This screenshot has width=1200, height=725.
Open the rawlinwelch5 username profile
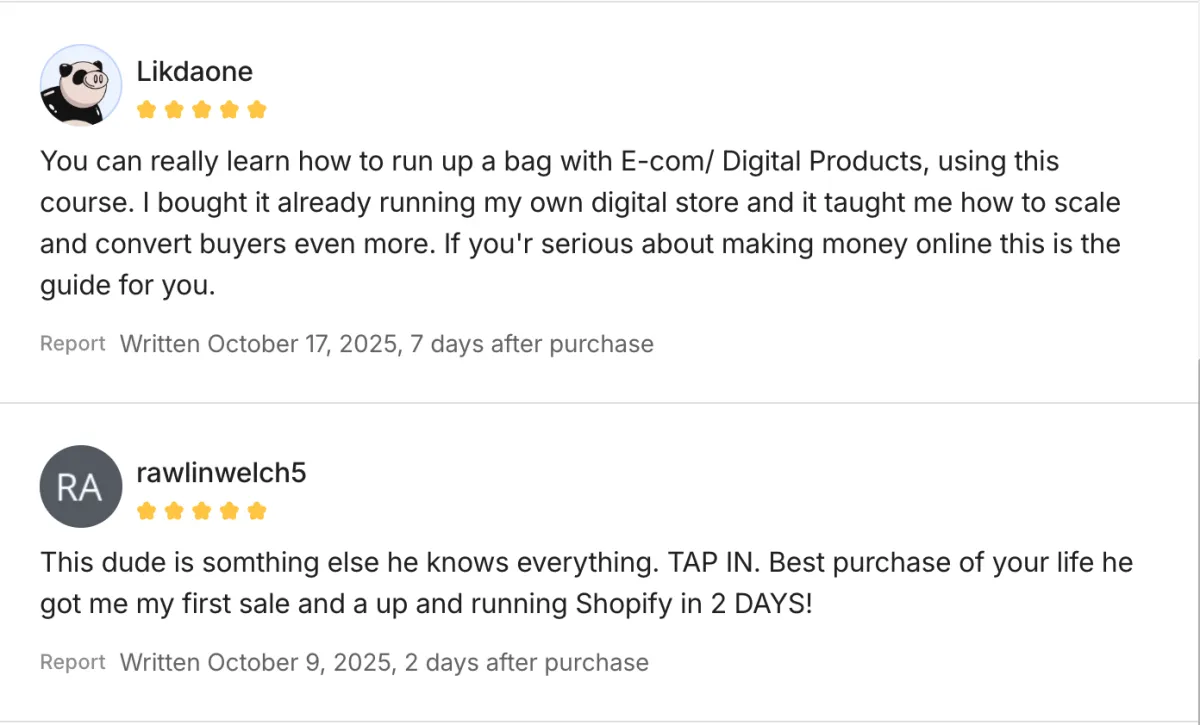[x=220, y=472]
